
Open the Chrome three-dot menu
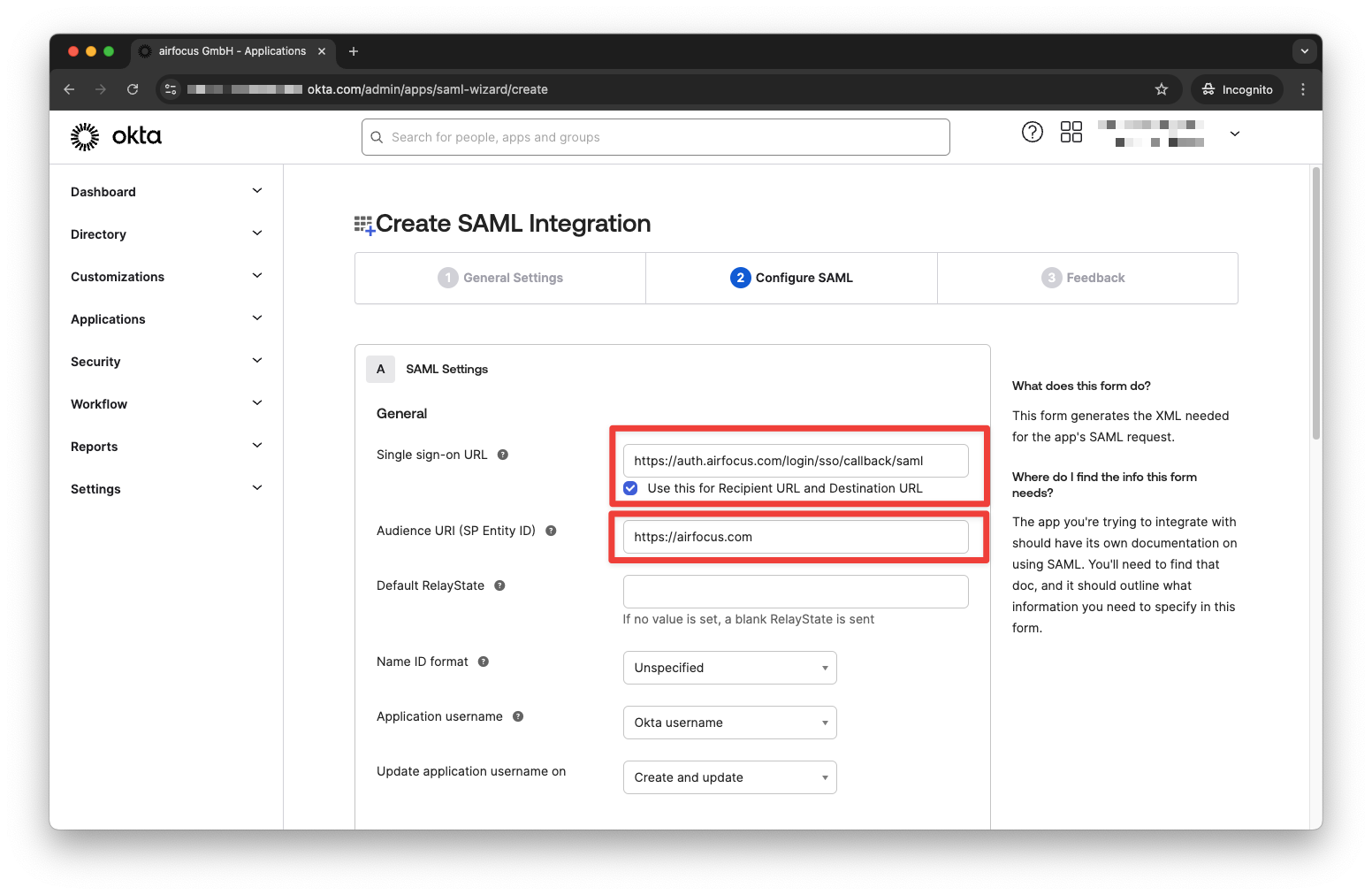coord(1303,89)
